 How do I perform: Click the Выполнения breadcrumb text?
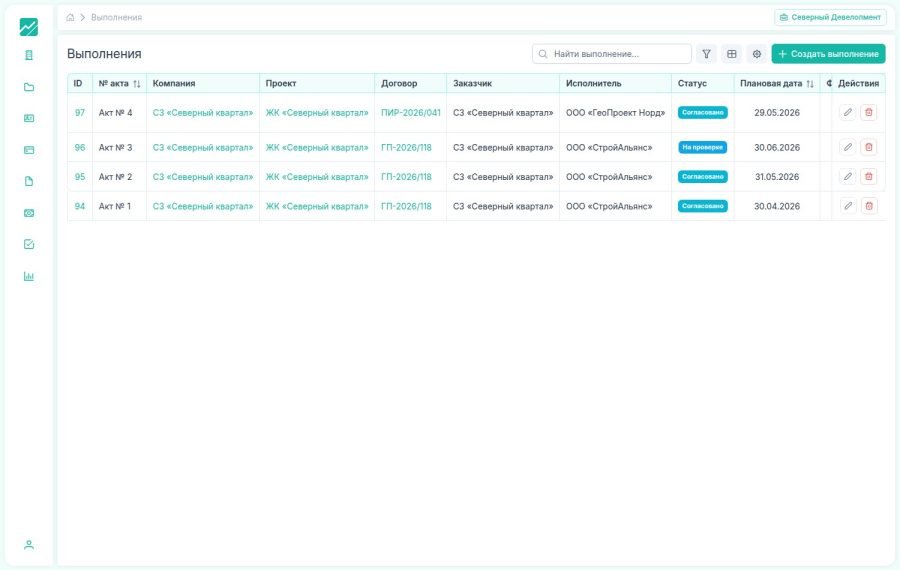[117, 17]
